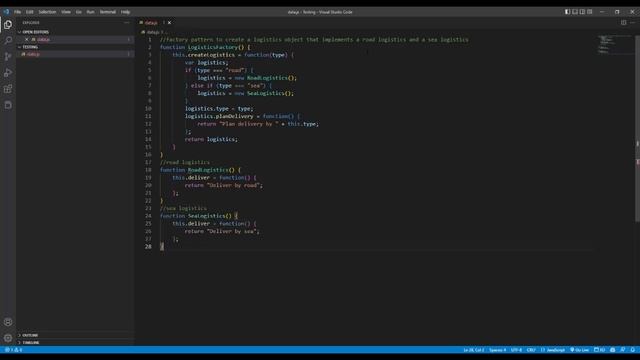Image resolution: width=640 pixels, height=360 pixels.
Task: Close the open editor tab
Action: [169, 22]
